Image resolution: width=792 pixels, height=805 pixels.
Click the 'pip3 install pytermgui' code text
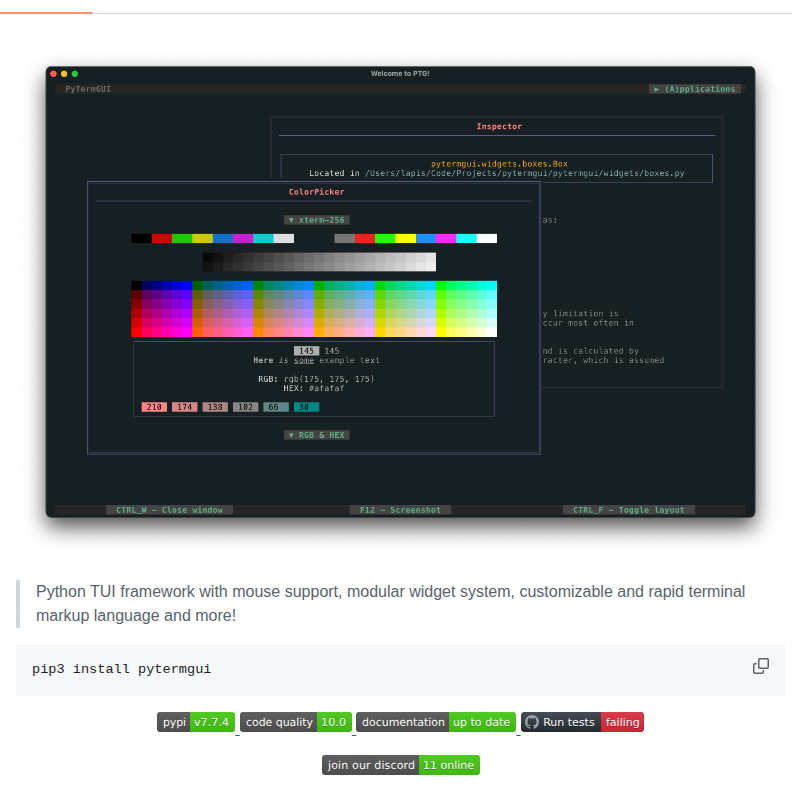[122, 669]
